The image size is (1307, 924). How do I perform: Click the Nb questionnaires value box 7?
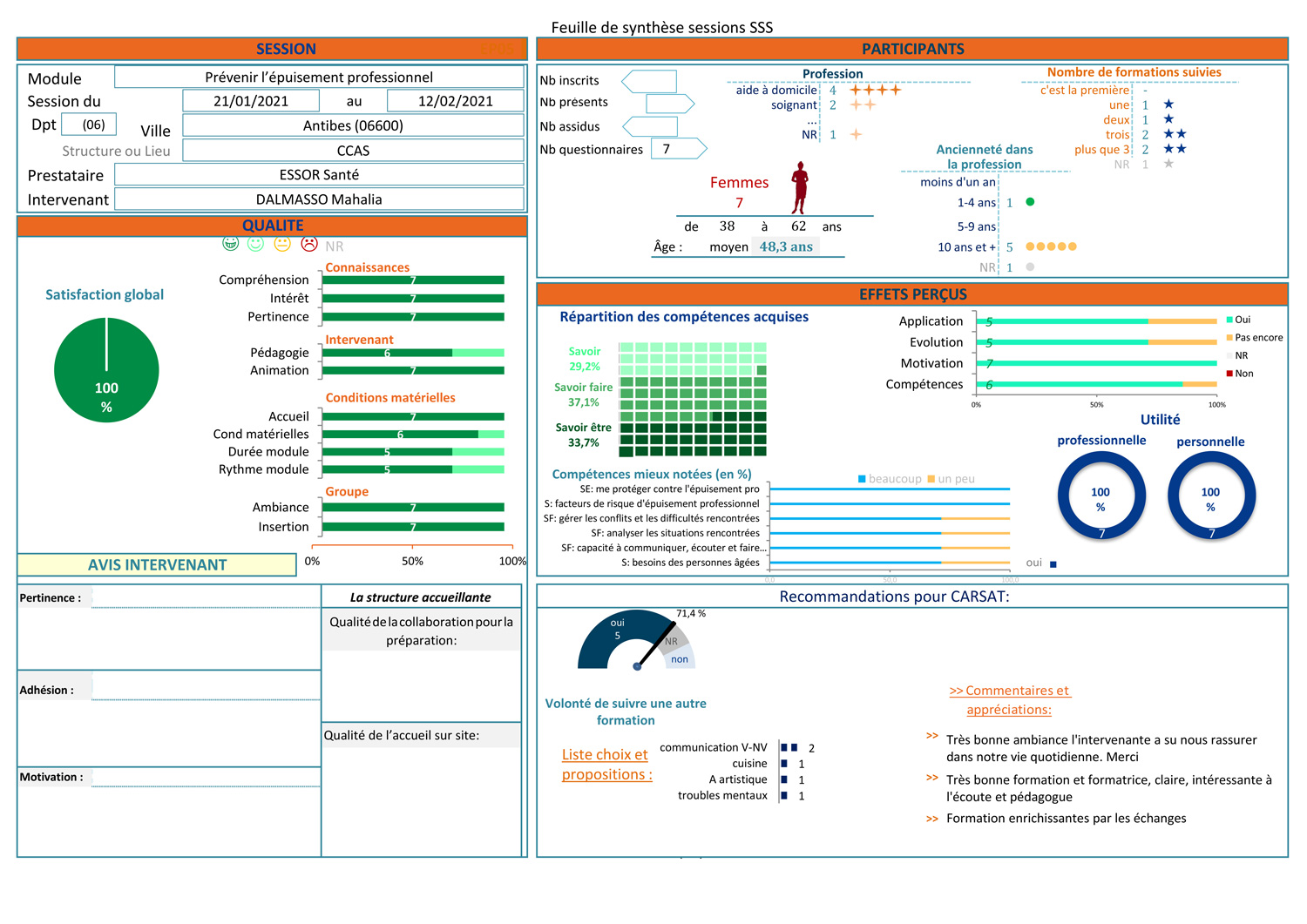(679, 149)
